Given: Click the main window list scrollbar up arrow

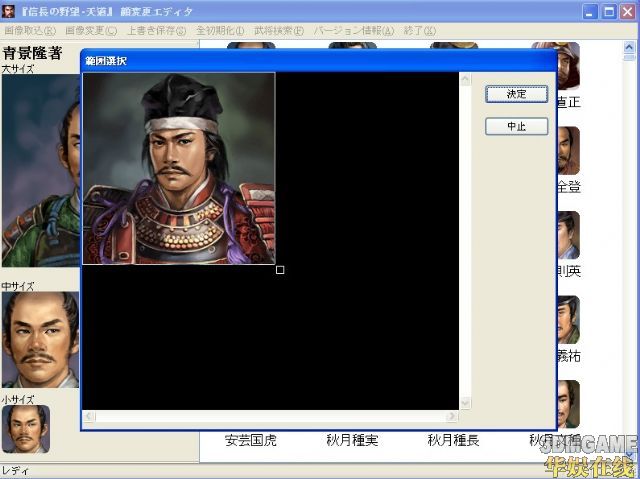Looking at the screenshot, I should pyautogui.click(x=629, y=48).
